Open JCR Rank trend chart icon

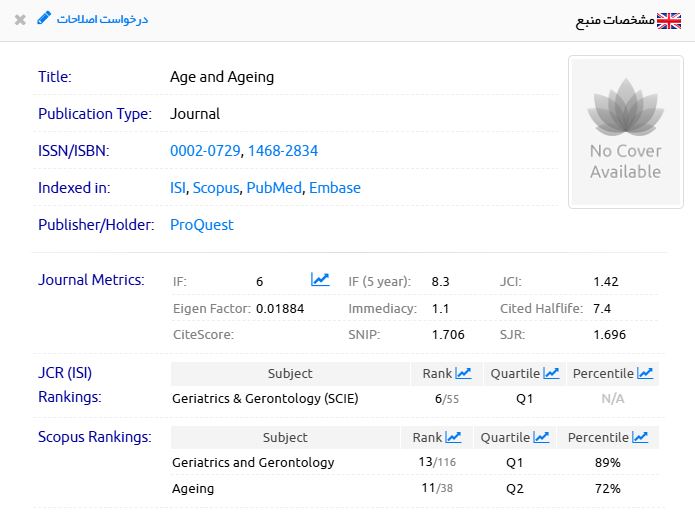point(464,373)
